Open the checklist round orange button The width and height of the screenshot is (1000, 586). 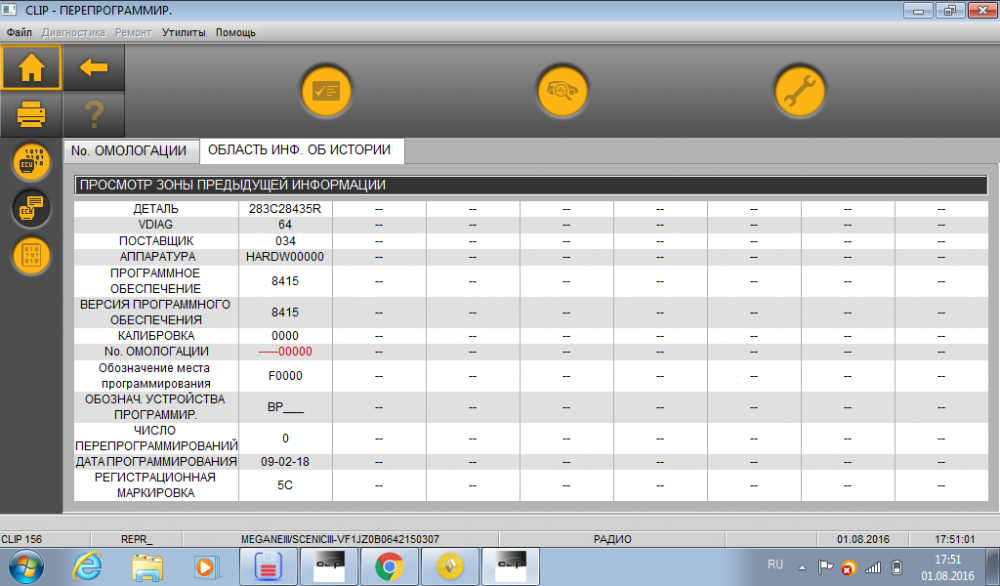point(326,91)
